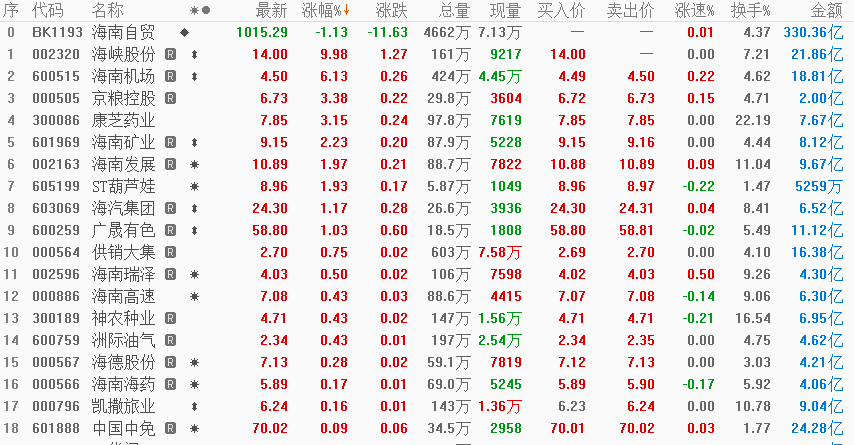The image size is (854, 445).
Task: Select stock code 603069
Action: [56, 208]
